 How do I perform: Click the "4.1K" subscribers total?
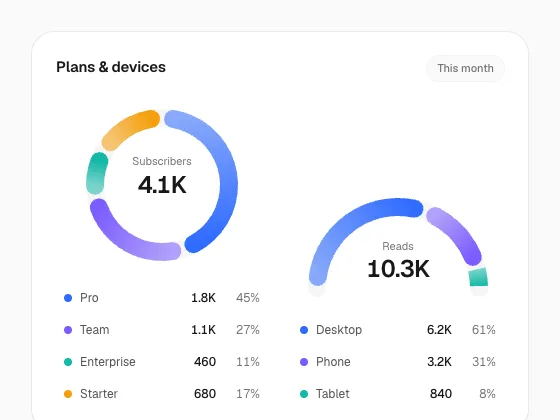click(162, 185)
